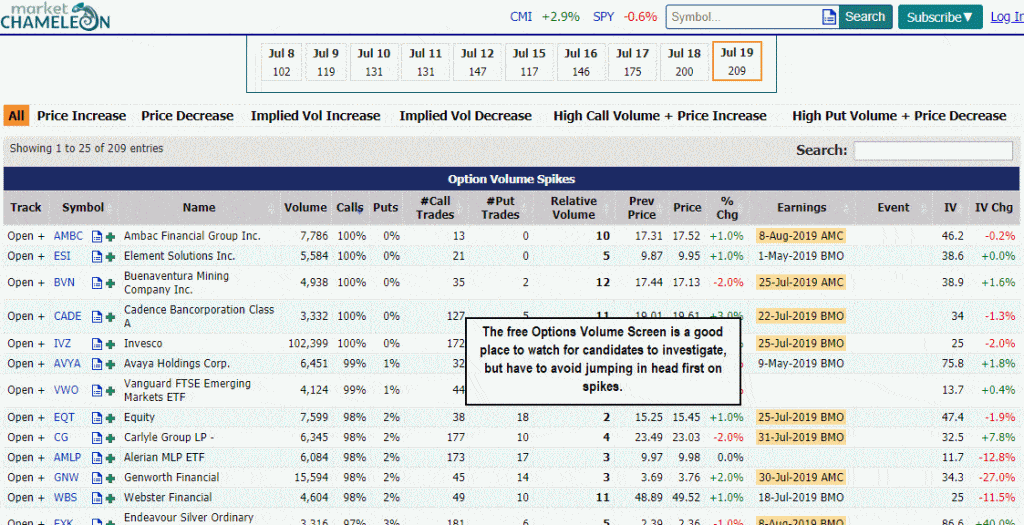Filter by Price Increase
The width and height of the screenshot is (1024, 525).
tap(81, 116)
